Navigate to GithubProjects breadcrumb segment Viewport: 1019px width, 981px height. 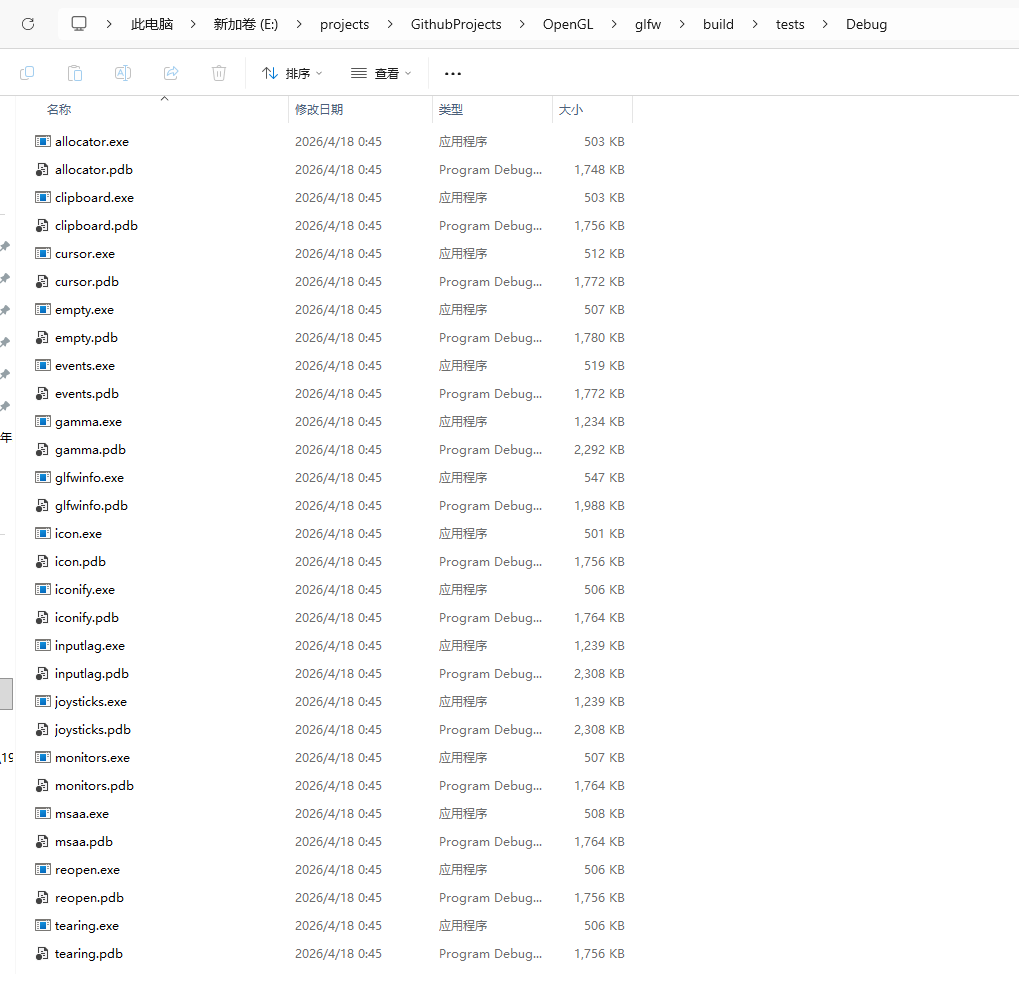coord(456,24)
